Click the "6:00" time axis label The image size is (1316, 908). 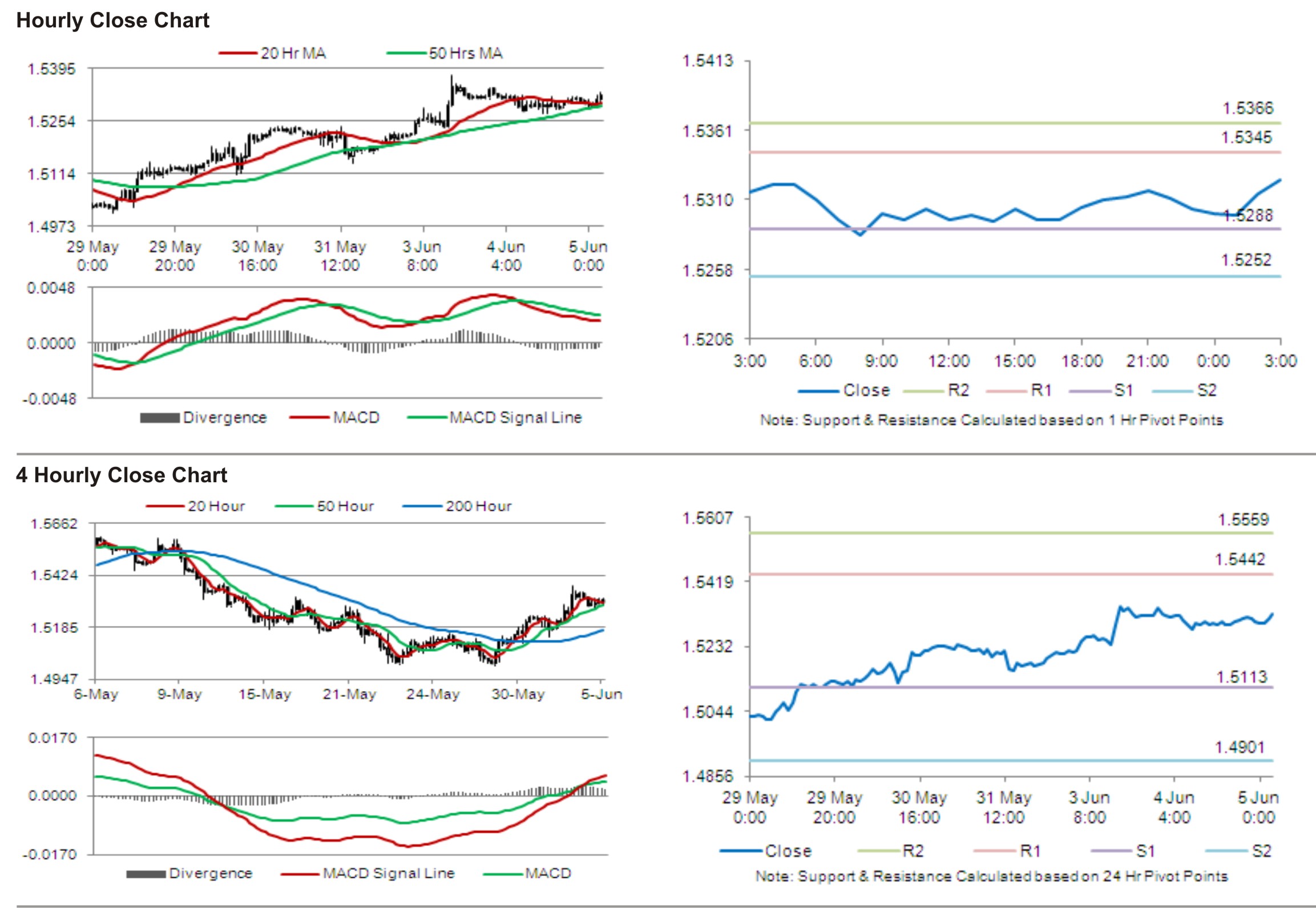click(x=816, y=361)
